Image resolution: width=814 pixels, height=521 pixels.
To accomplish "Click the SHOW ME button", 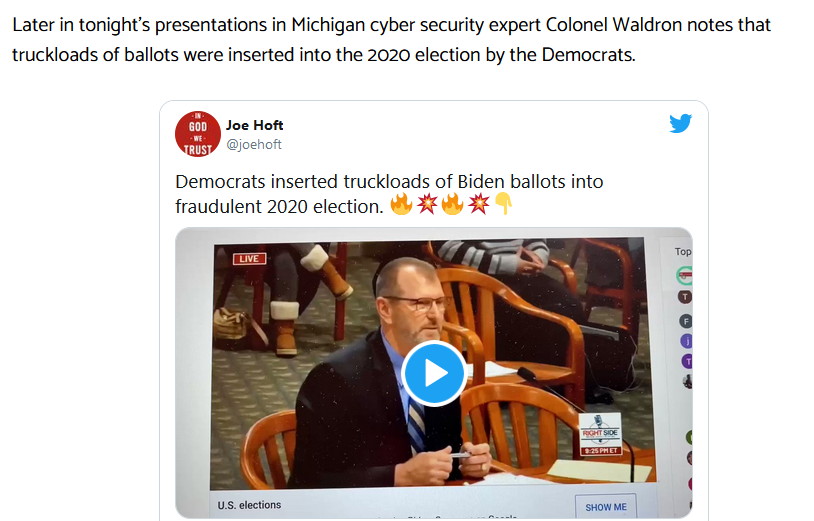I will coord(606,507).
